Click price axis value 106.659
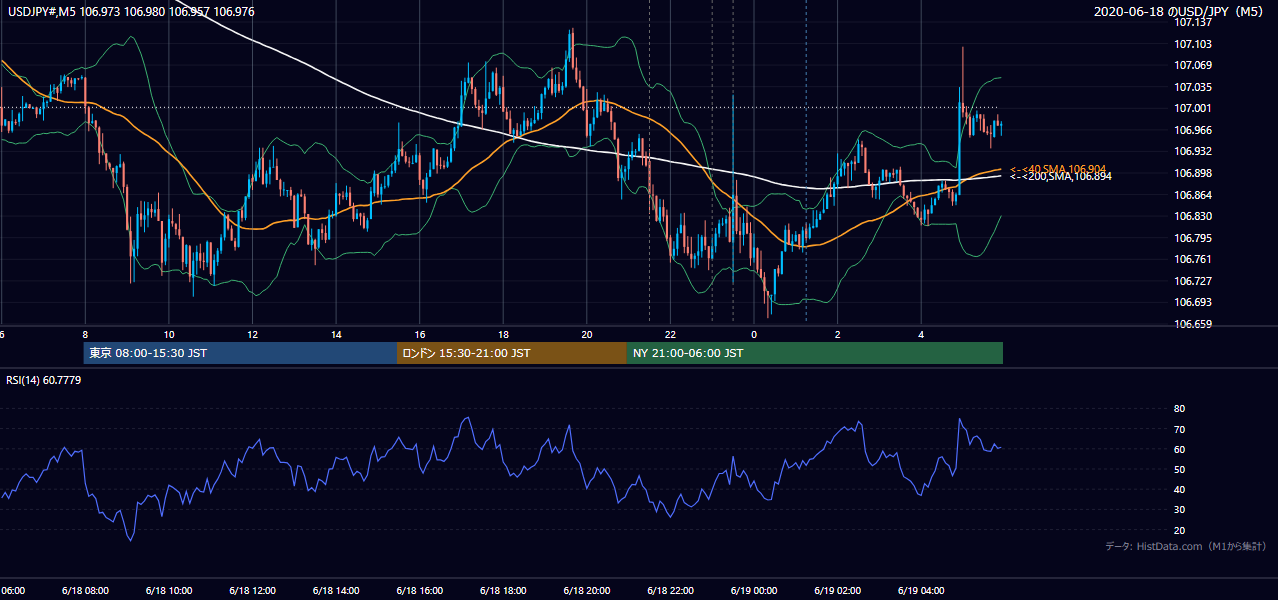The image size is (1278, 600). [1193, 324]
